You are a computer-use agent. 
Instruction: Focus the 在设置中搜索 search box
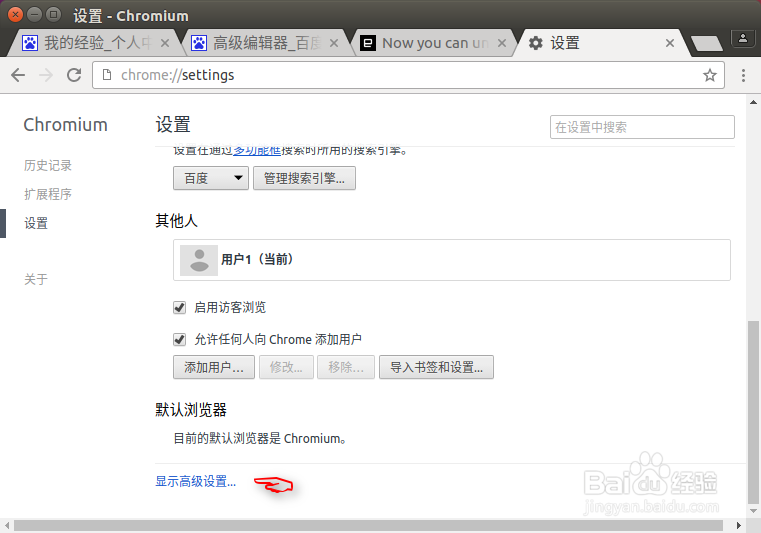[642, 127]
